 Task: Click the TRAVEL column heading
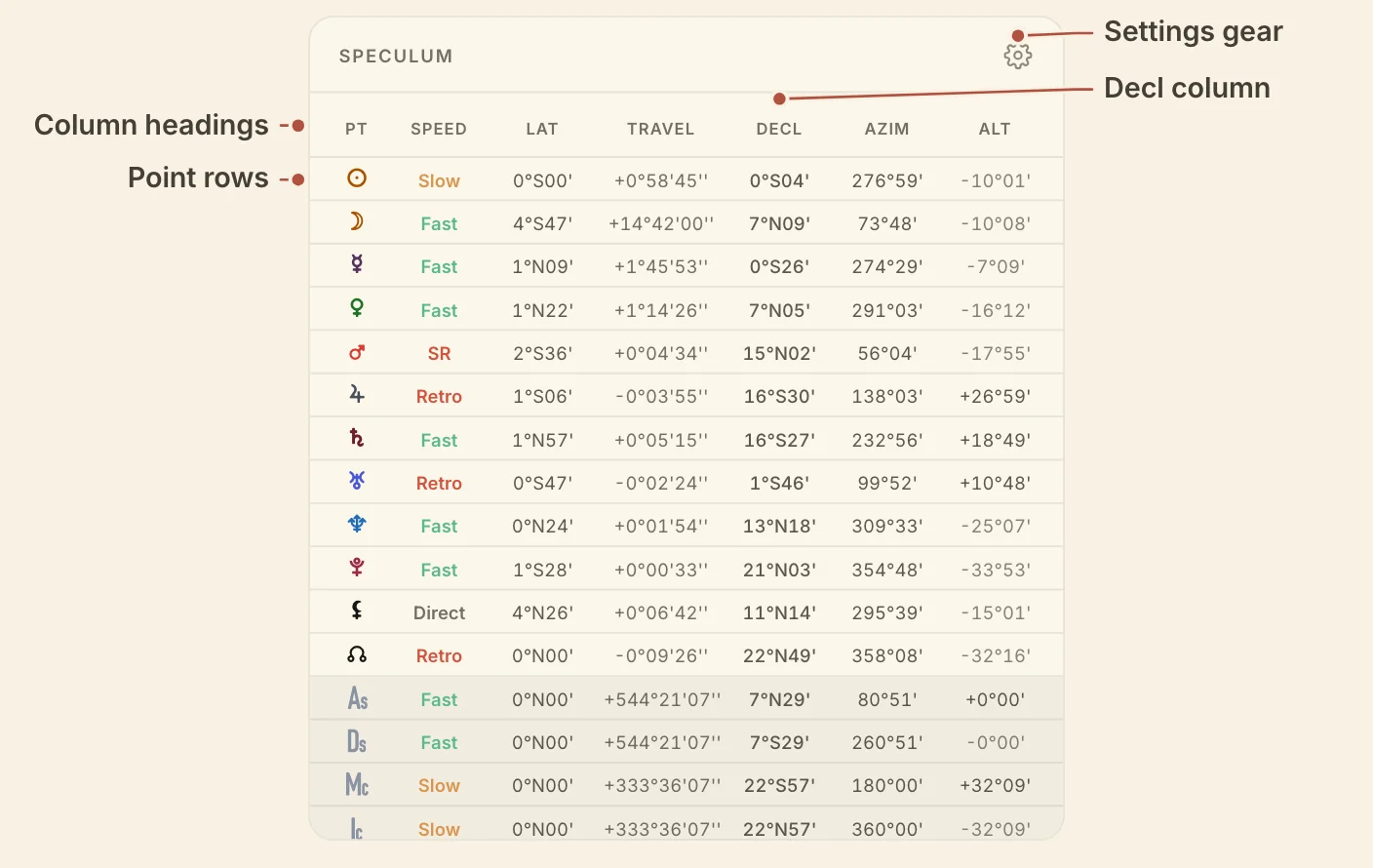661,129
